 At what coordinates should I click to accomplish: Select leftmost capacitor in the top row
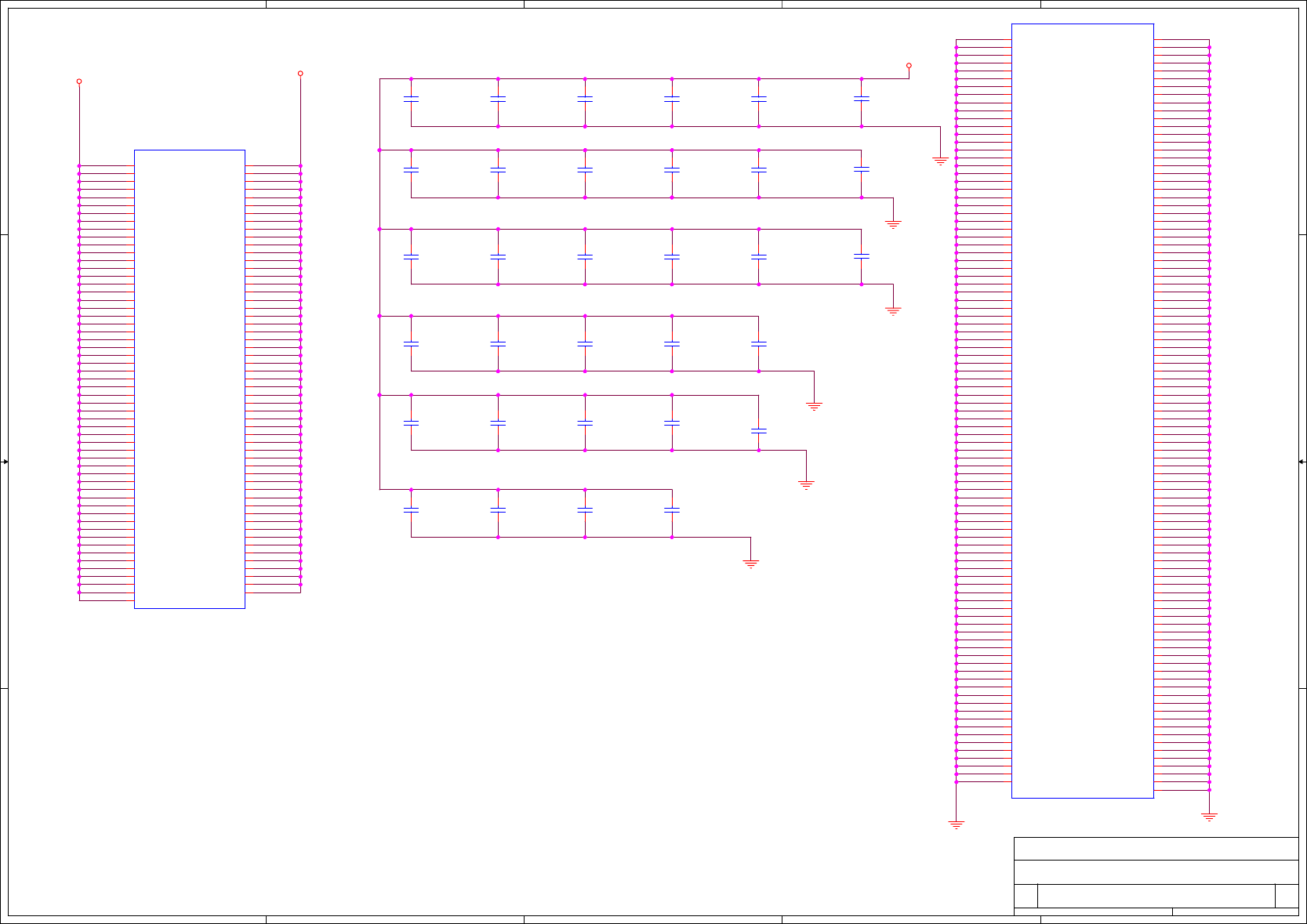[x=411, y=100]
